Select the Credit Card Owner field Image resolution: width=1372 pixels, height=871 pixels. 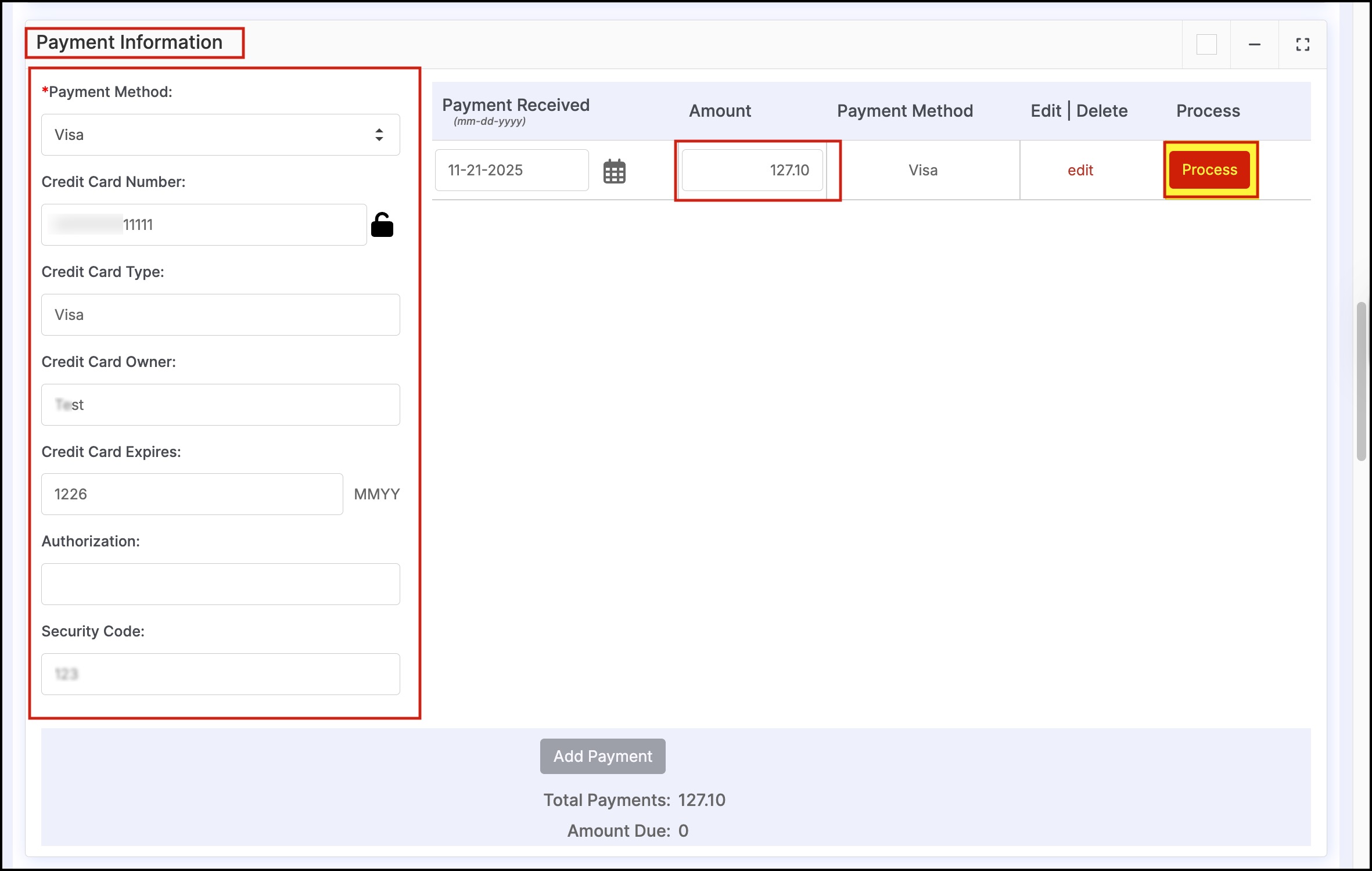point(220,405)
